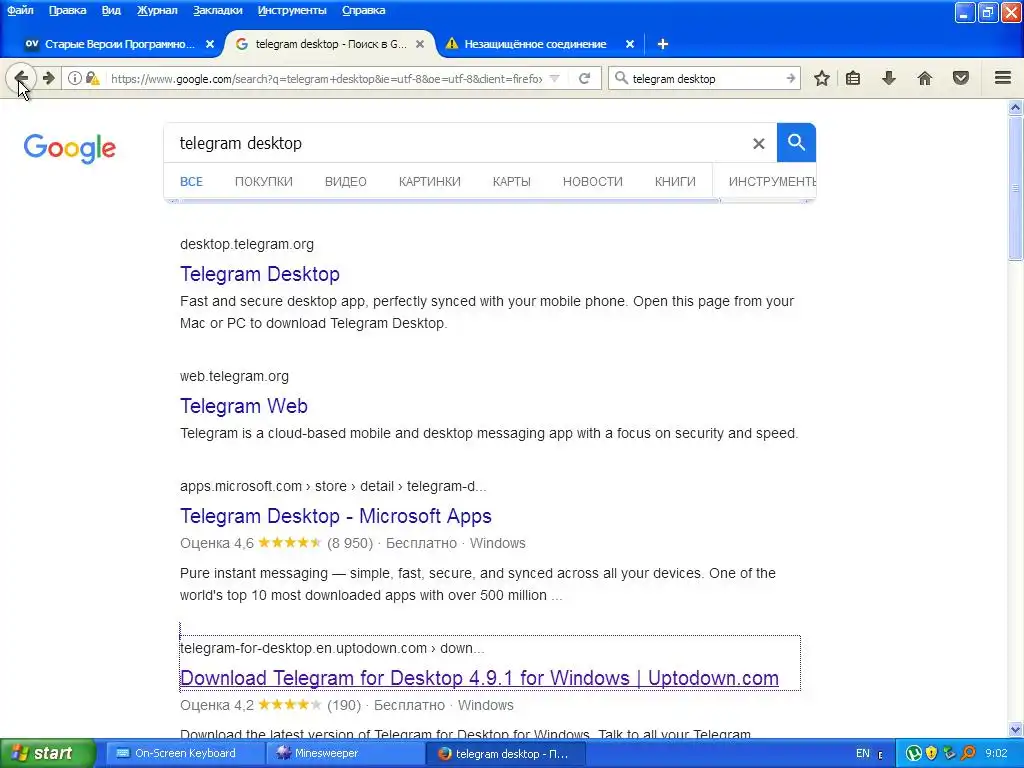This screenshot has height=768, width=1024.
Task: Click the vertical scrollbar thumb
Action: [x=1016, y=188]
